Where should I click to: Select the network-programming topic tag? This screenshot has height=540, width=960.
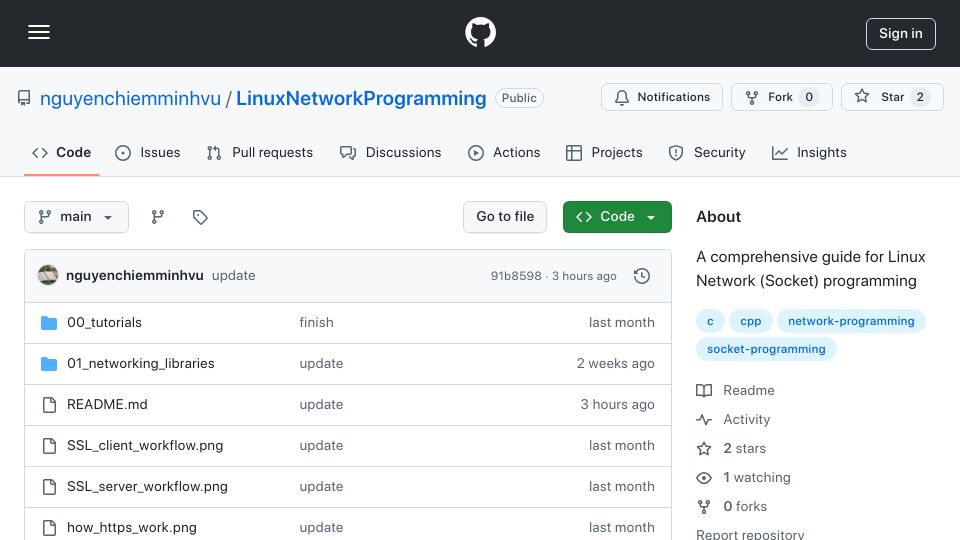851,321
